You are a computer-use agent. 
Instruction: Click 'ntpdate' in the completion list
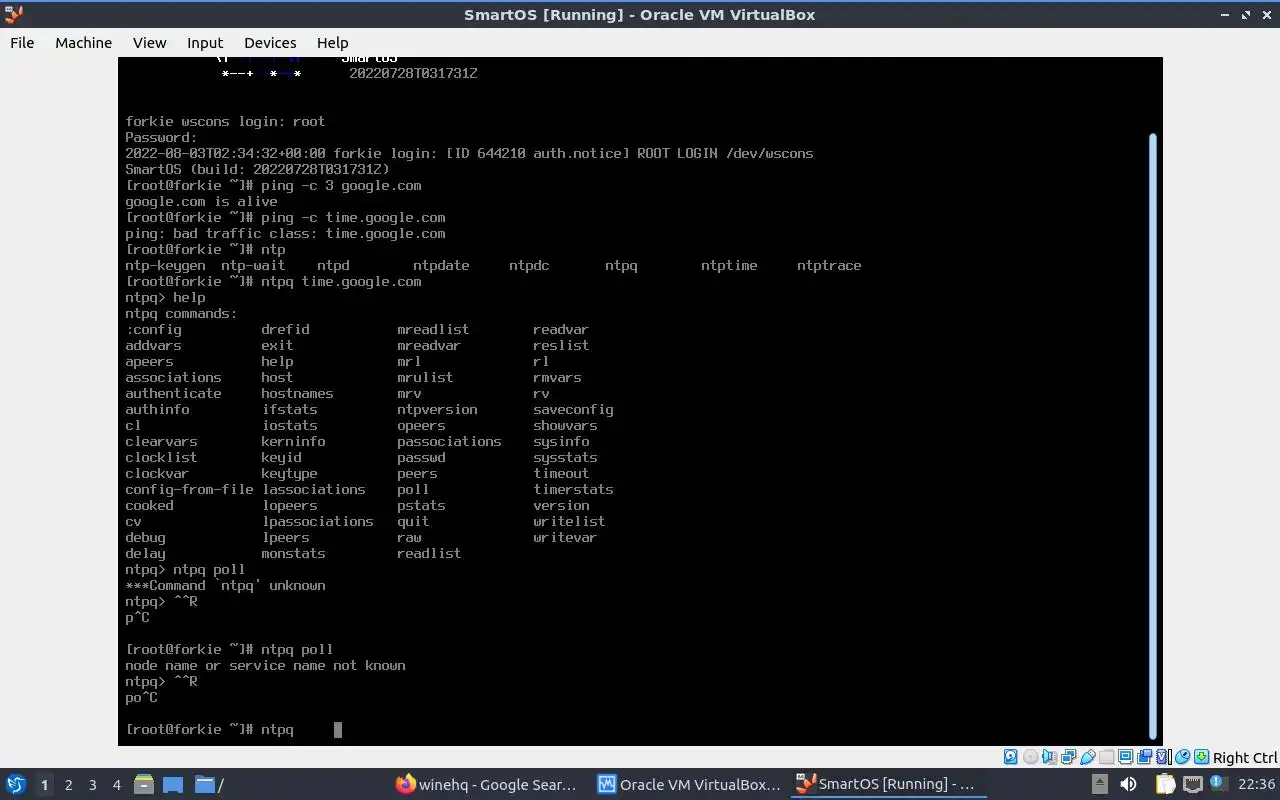coord(441,266)
